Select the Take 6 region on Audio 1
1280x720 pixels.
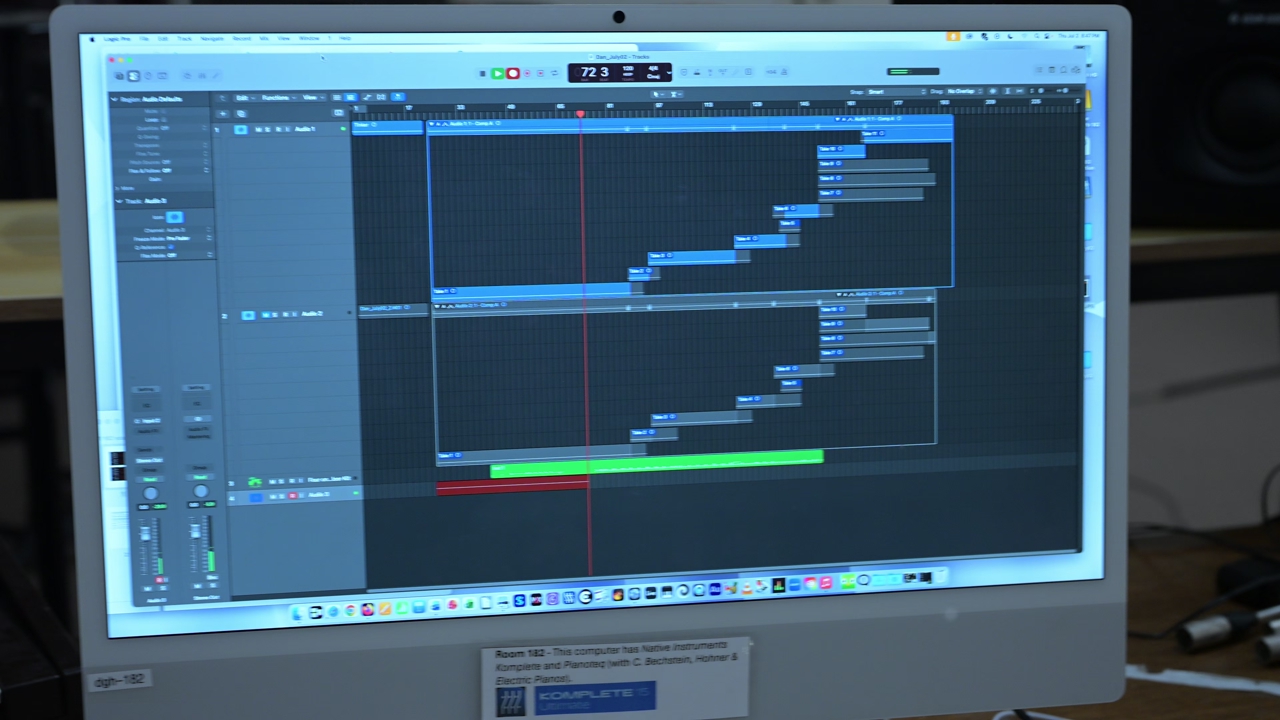tap(803, 210)
